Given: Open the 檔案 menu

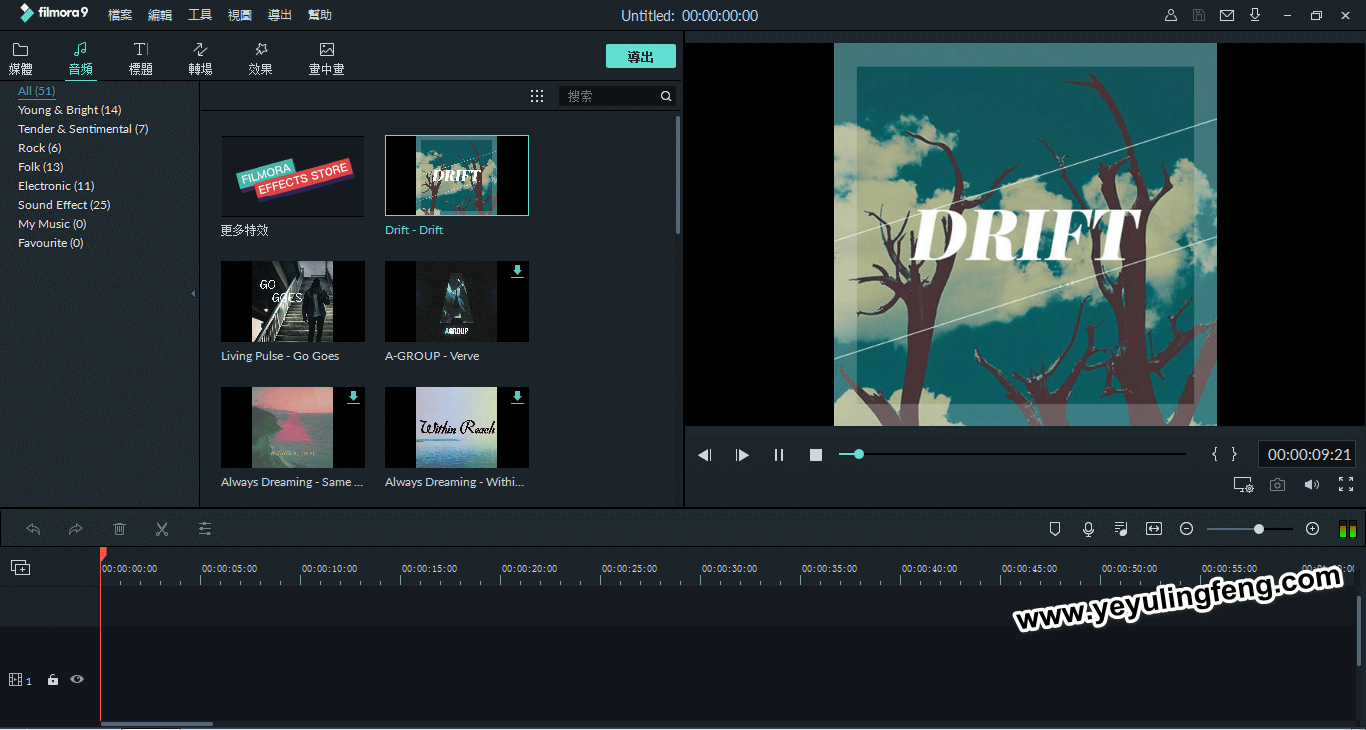Looking at the screenshot, I should pyautogui.click(x=120, y=15).
